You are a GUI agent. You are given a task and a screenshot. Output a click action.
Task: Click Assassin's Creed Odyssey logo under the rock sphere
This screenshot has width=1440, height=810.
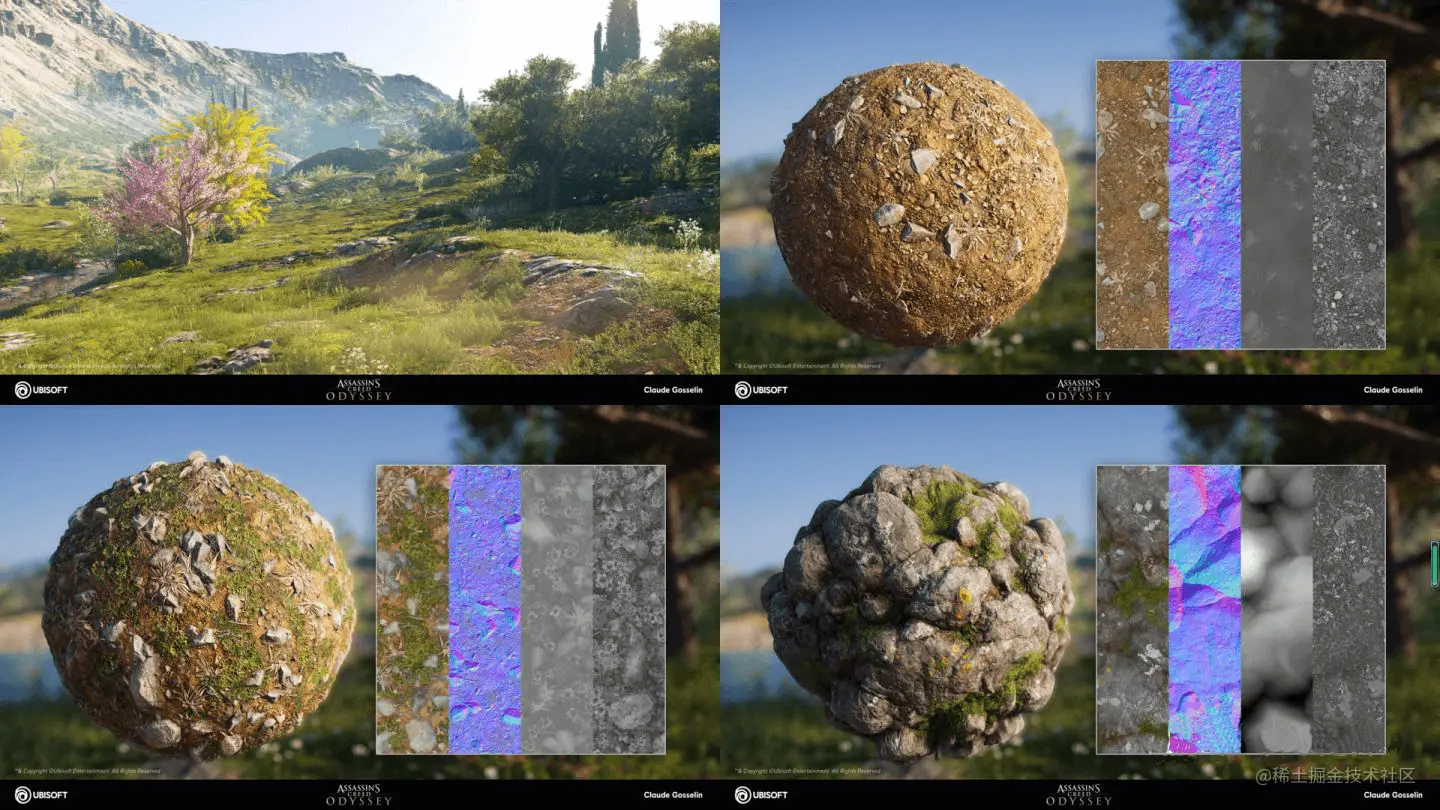1078,795
